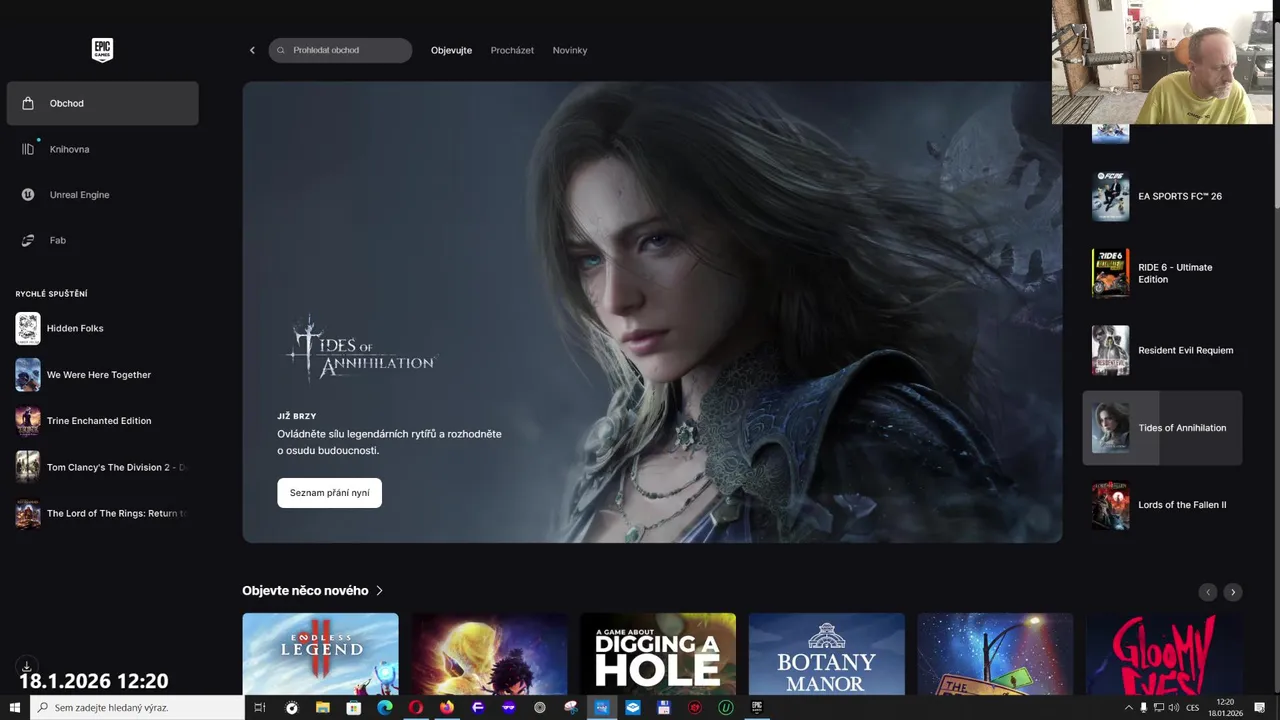Open the CES keyboard language indicator

pos(1192,707)
